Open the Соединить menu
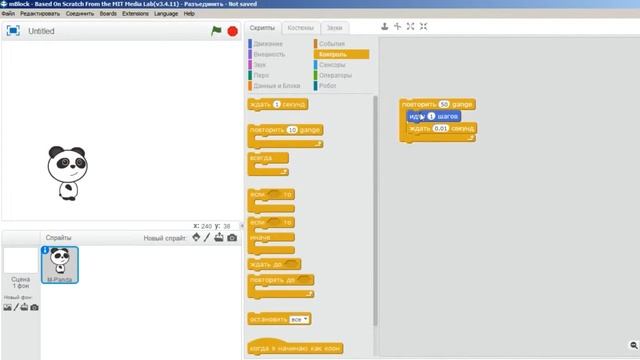This screenshot has height=360, width=640. pos(80,13)
